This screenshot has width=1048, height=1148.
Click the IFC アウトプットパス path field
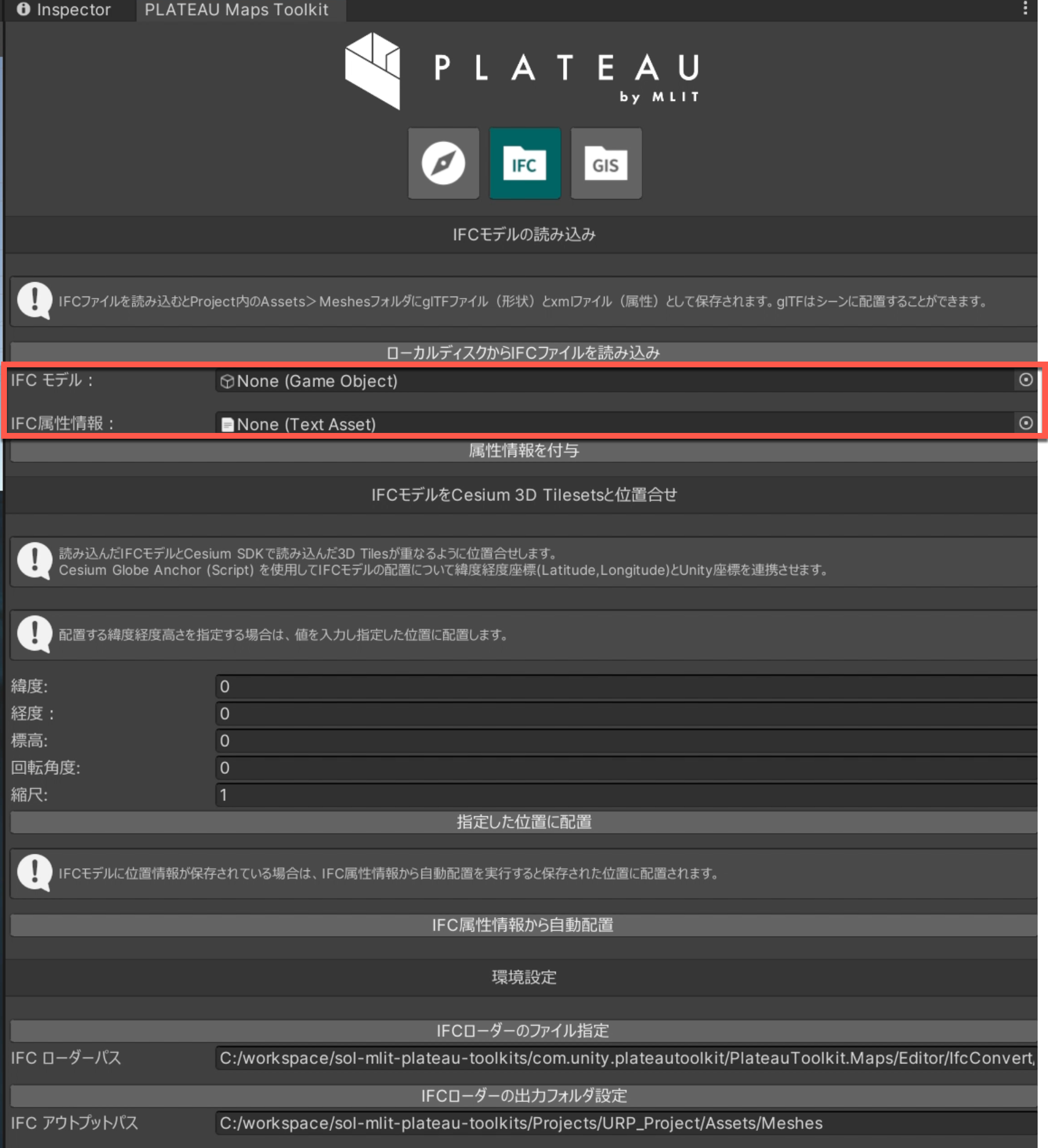click(626, 1123)
